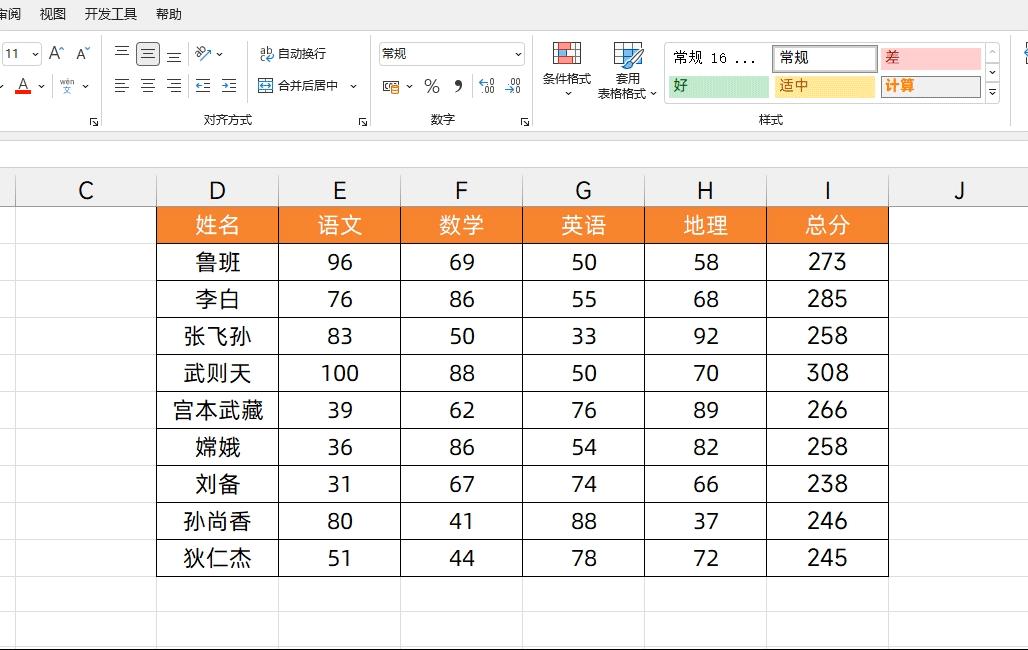The width and height of the screenshot is (1028, 650).
Task: Click the Comma Style icon
Action: coord(457,86)
